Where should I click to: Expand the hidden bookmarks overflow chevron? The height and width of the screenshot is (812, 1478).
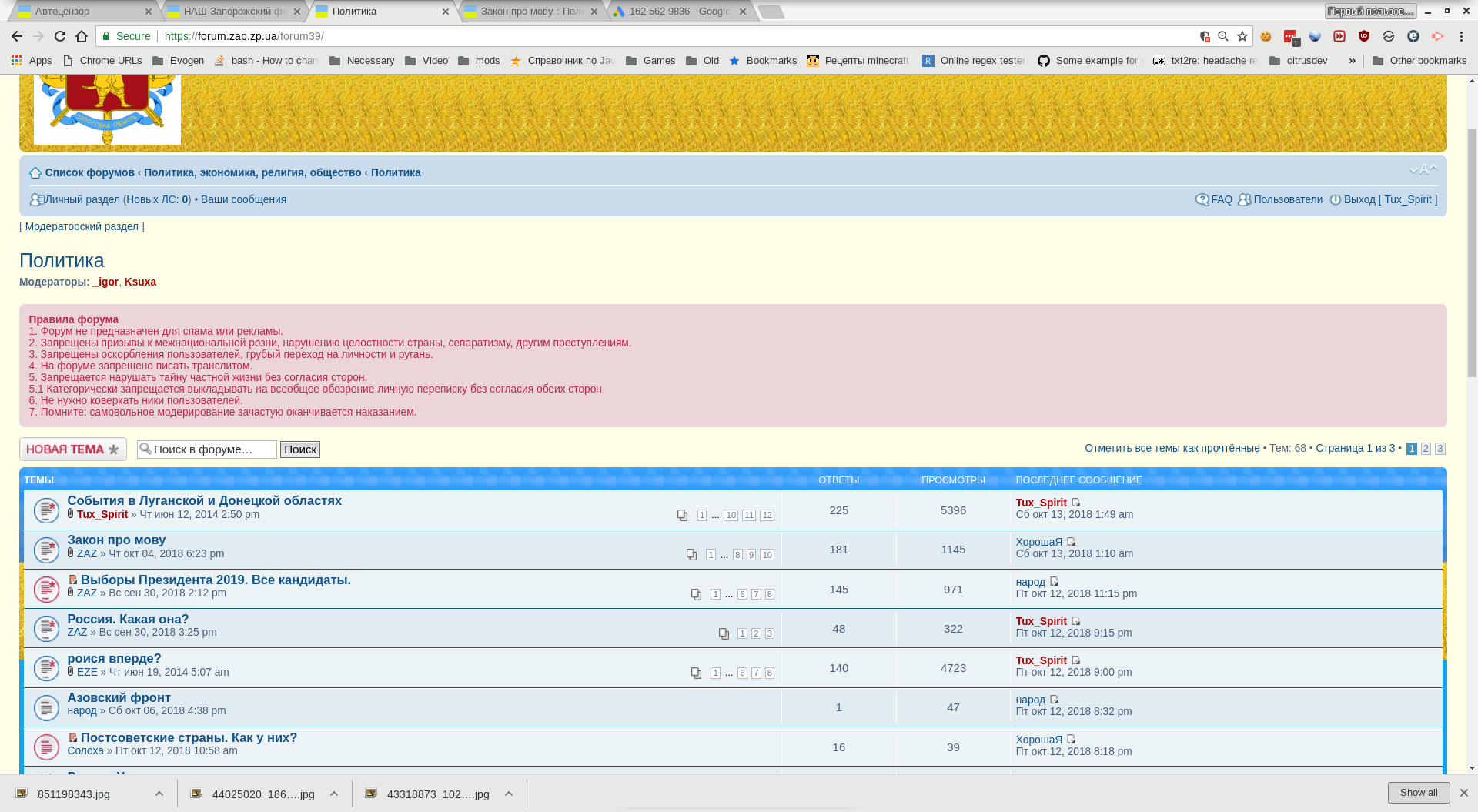1352,61
